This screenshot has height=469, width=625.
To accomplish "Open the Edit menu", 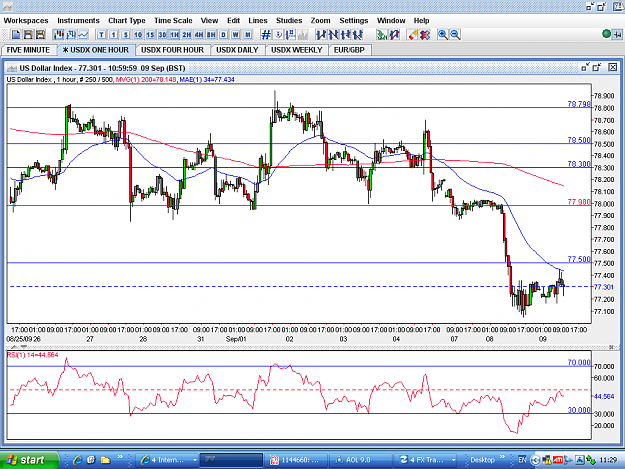I will coord(234,20).
